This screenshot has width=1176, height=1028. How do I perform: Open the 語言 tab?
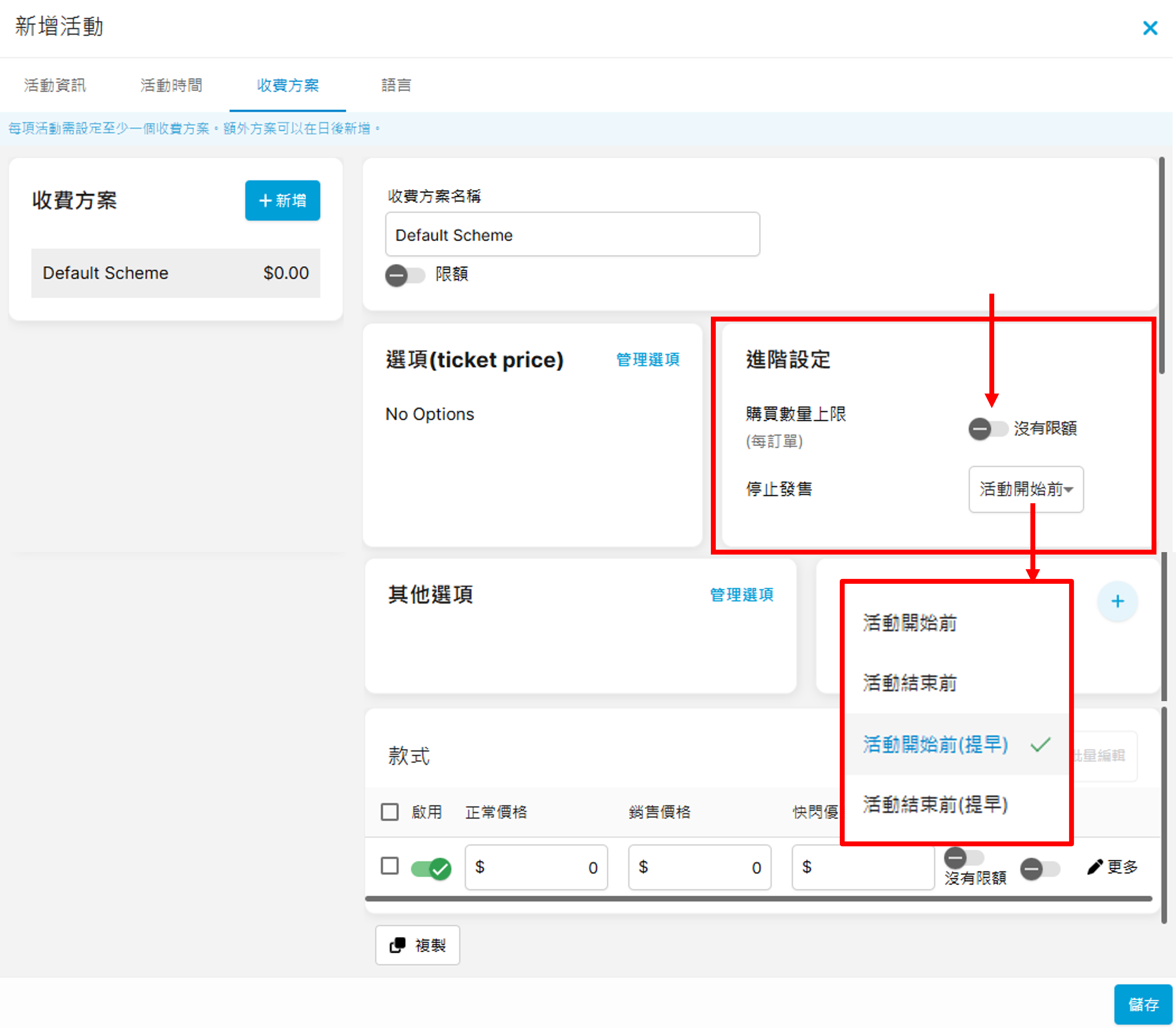pos(396,86)
